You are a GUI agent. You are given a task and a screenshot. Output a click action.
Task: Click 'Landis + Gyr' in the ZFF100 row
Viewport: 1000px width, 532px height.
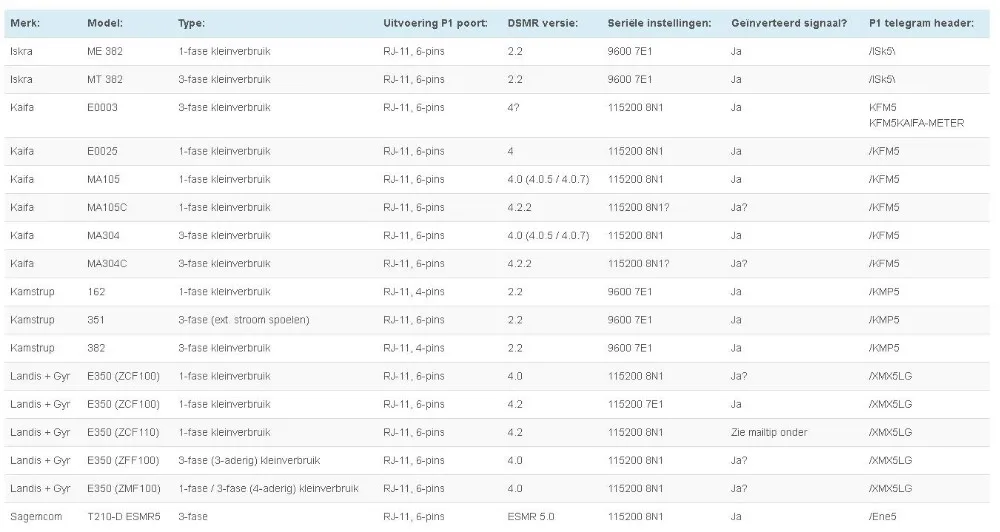[40, 461]
